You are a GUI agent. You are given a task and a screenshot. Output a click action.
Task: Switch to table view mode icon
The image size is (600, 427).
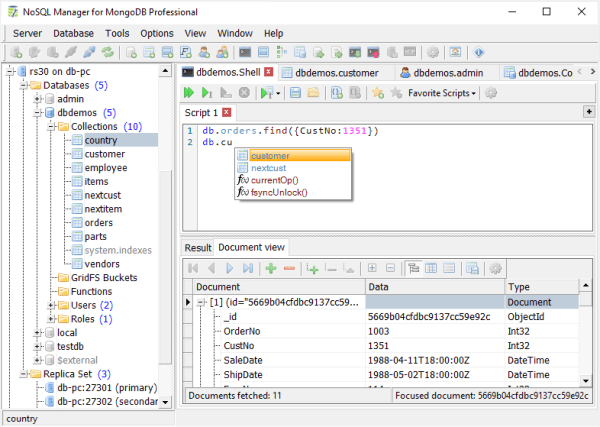(x=431, y=269)
